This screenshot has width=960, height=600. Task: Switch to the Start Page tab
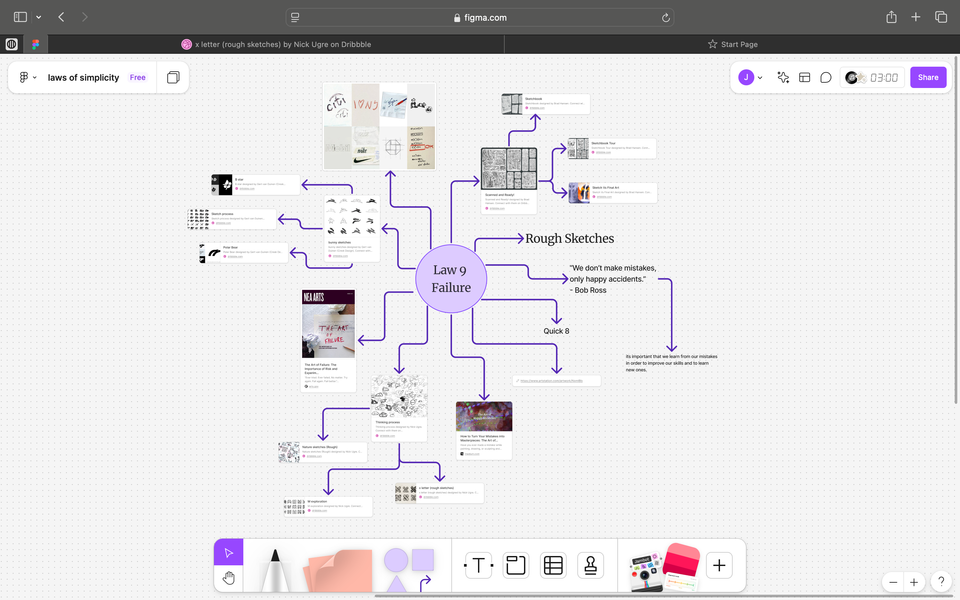[732, 44]
